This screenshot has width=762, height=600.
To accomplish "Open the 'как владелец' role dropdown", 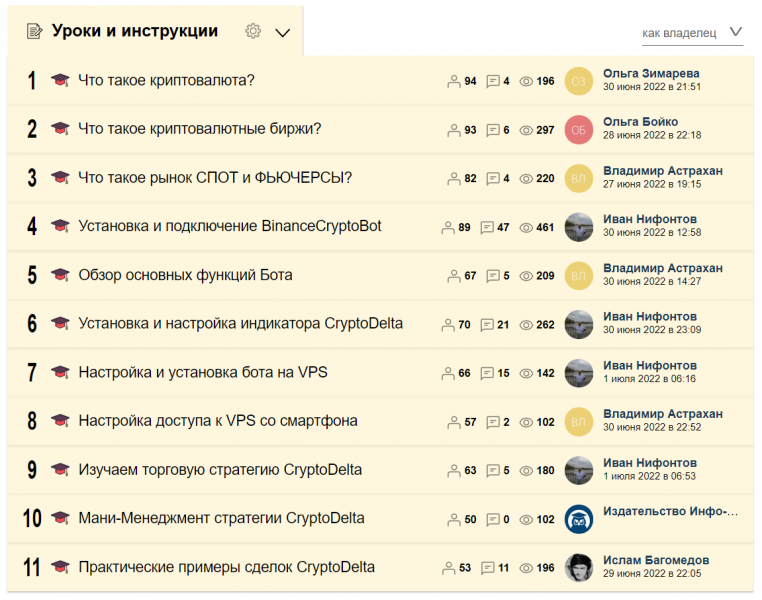I will pos(692,33).
